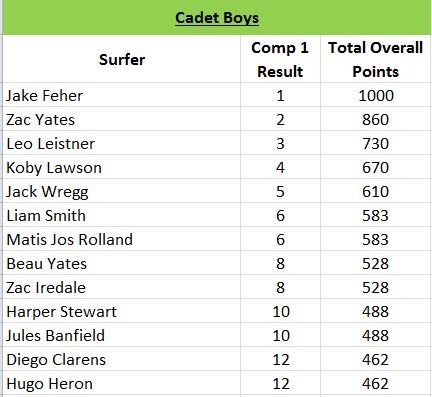Click the Jules Banfield cell

click(122, 335)
